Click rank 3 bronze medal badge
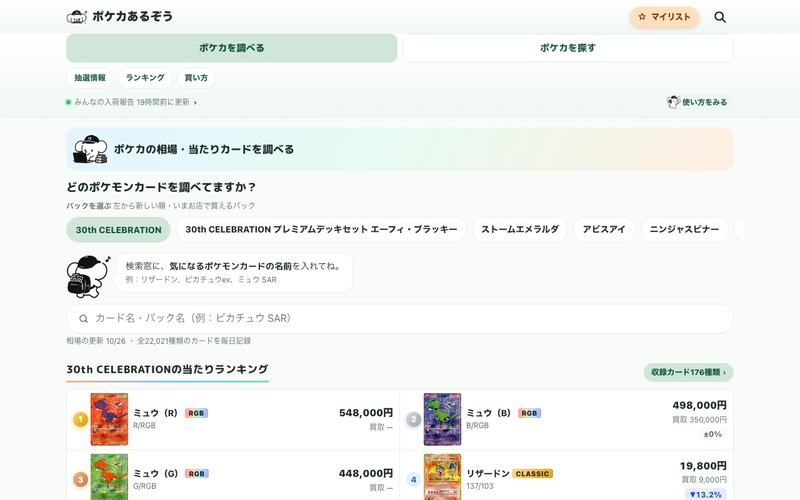Screen dimensions: 800x500 coord(80,480)
